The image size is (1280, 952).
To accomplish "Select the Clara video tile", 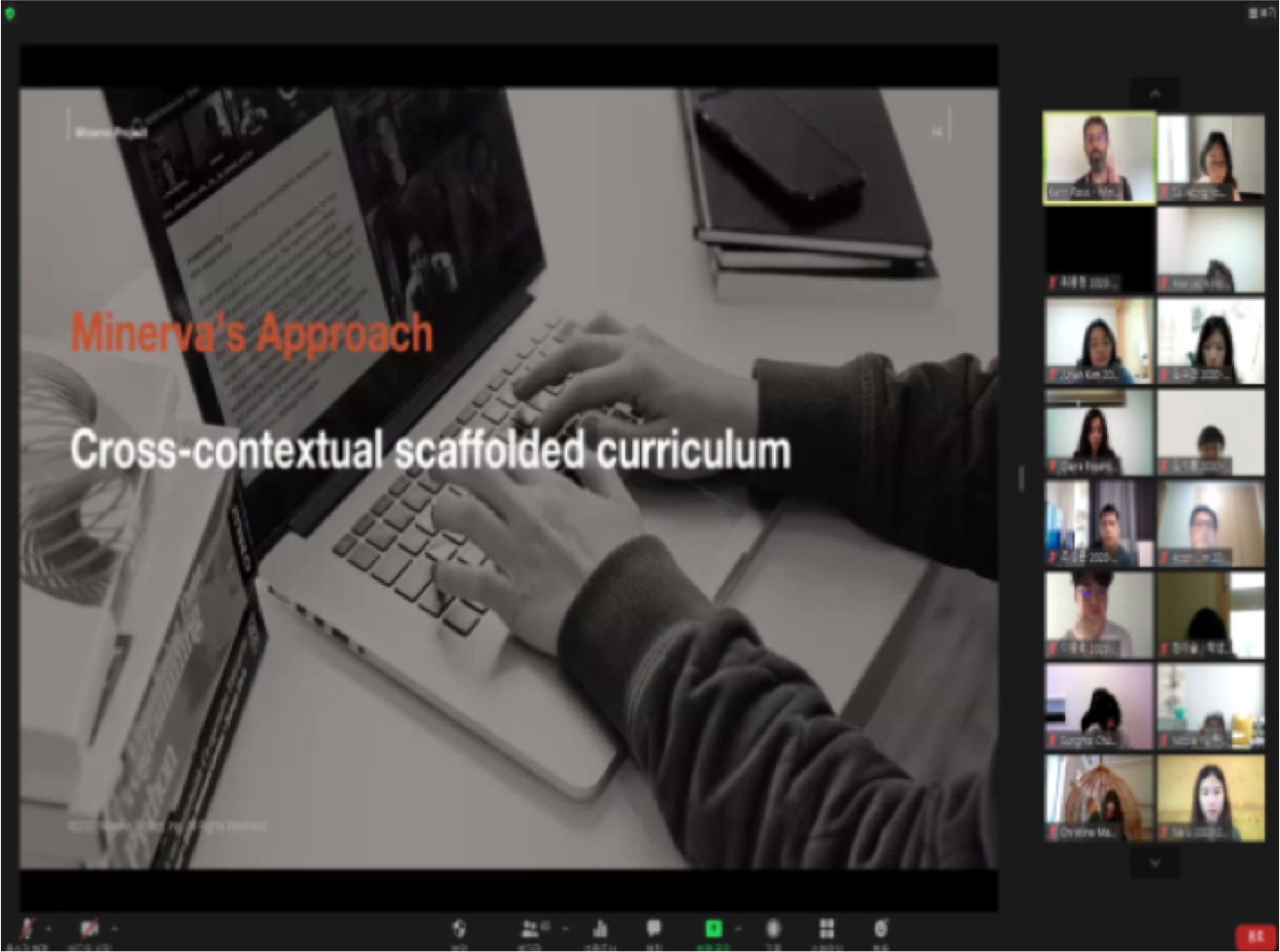I will [x=1099, y=432].
